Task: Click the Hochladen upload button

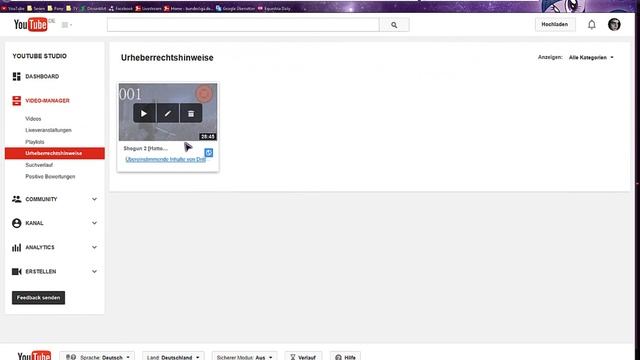Action: point(555,24)
